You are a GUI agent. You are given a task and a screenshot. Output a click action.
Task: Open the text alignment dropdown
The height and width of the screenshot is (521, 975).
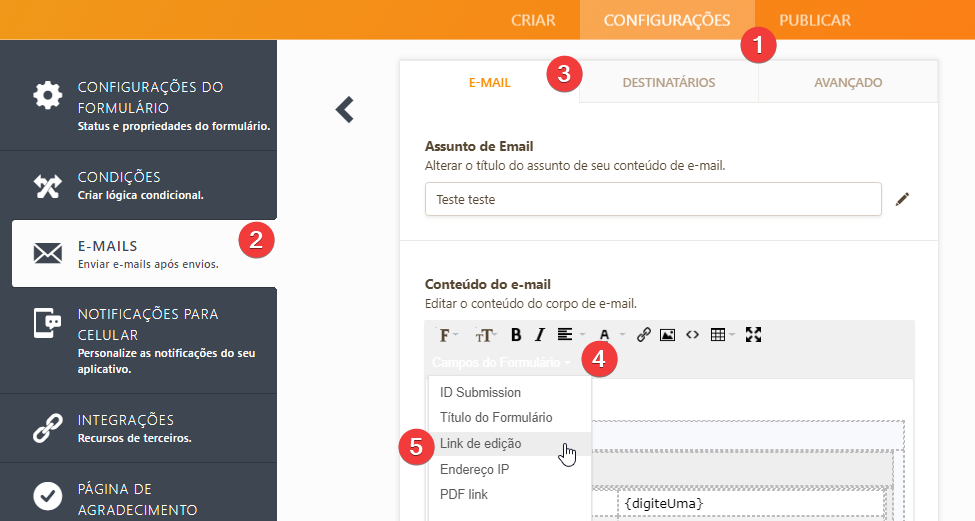[569, 335]
